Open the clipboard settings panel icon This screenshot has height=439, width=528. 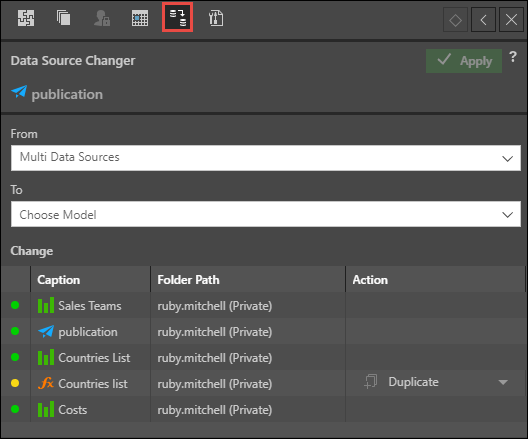[216, 18]
